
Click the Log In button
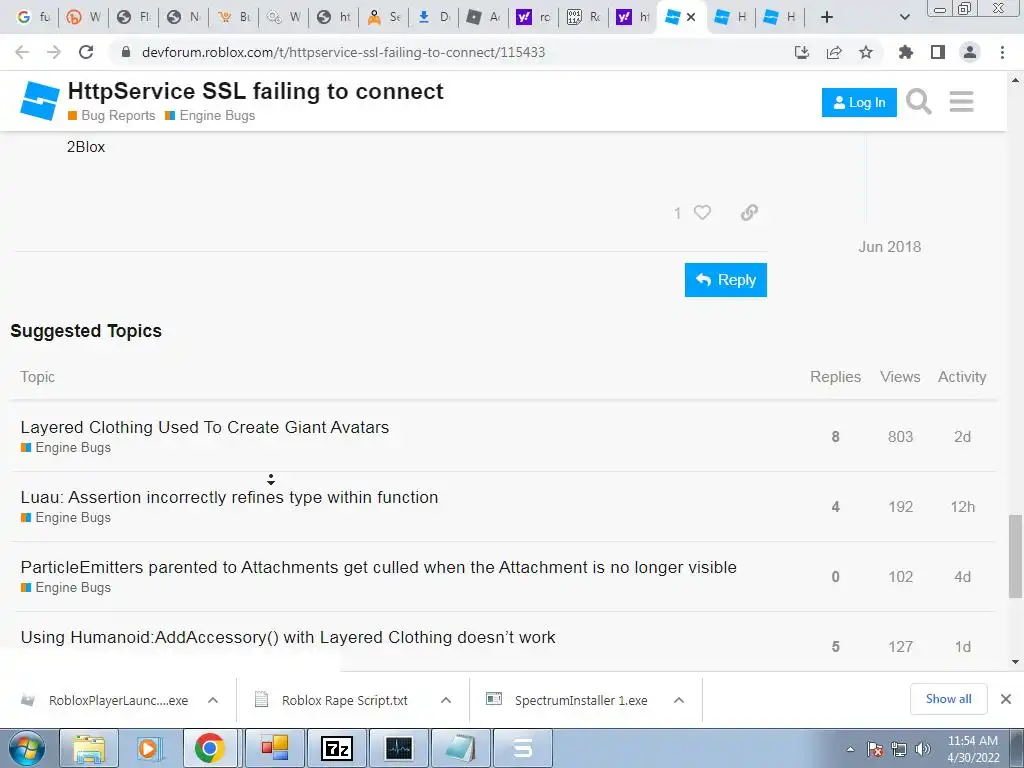click(x=859, y=103)
